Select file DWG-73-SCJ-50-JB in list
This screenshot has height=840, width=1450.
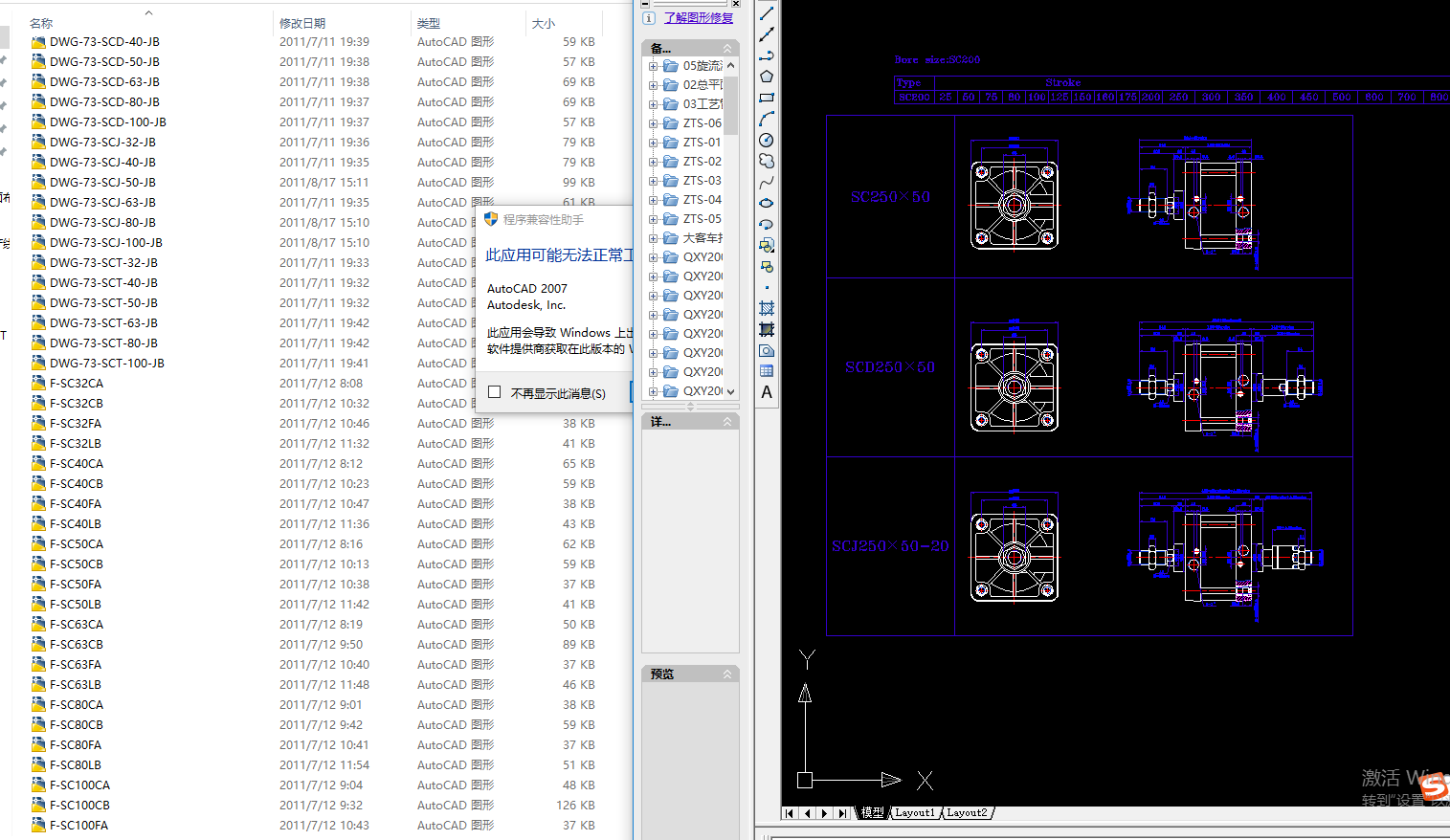coord(102,182)
